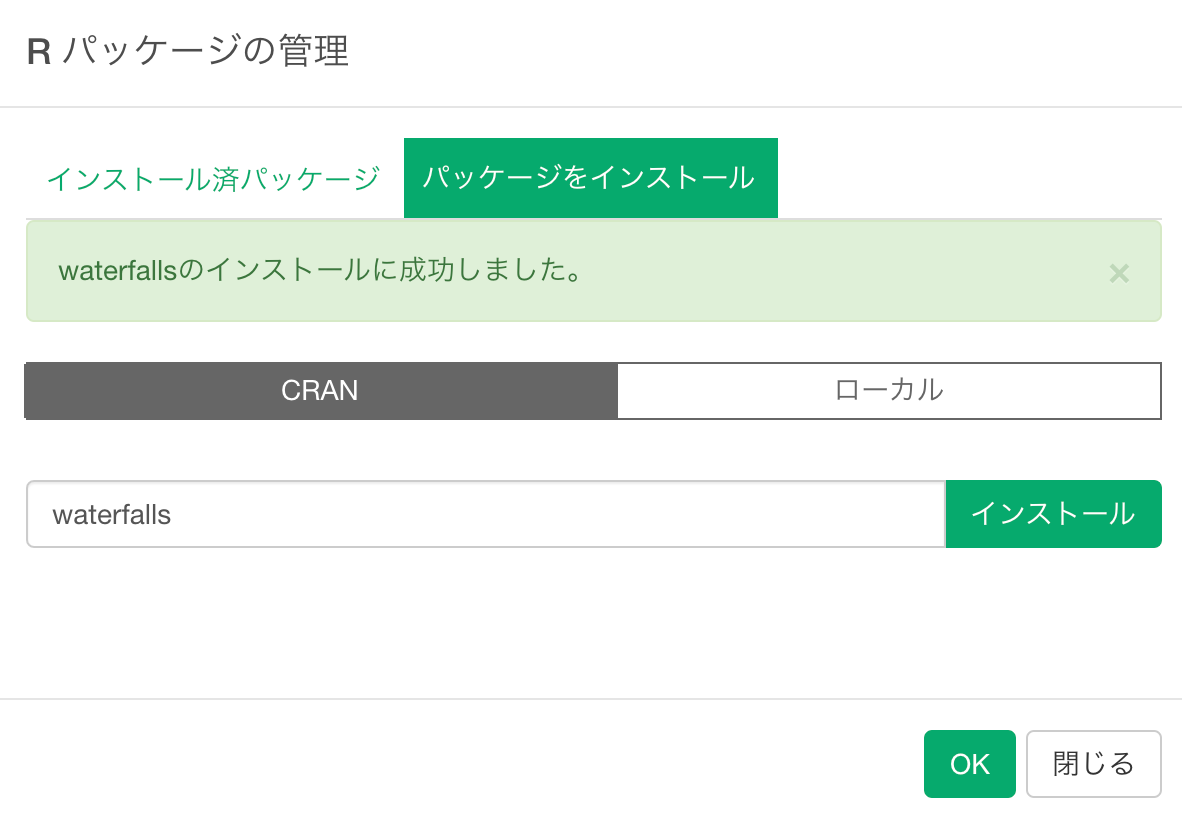1182x818 pixels.
Task: Click the green インストール button
Action: (x=1053, y=514)
